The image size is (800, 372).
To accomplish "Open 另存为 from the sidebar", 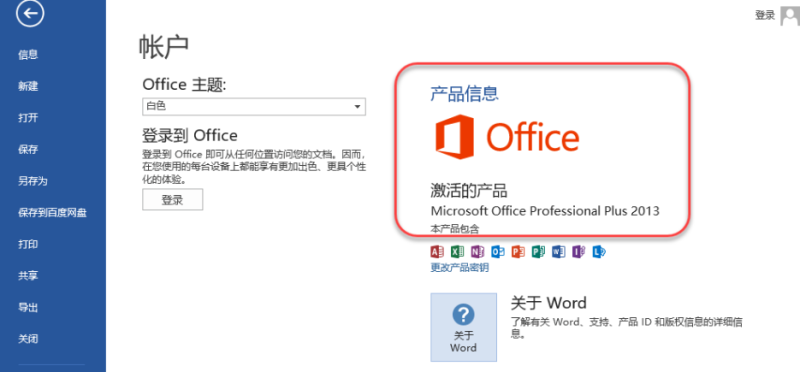I will pyautogui.click(x=33, y=181).
